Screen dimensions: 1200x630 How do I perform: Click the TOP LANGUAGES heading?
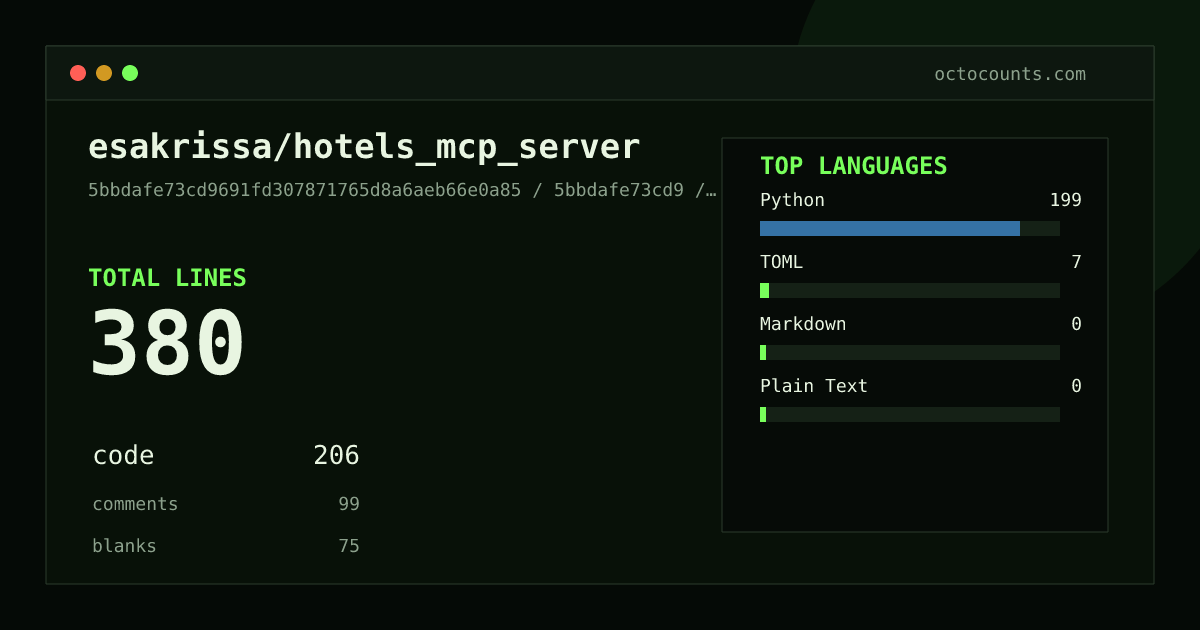(854, 166)
